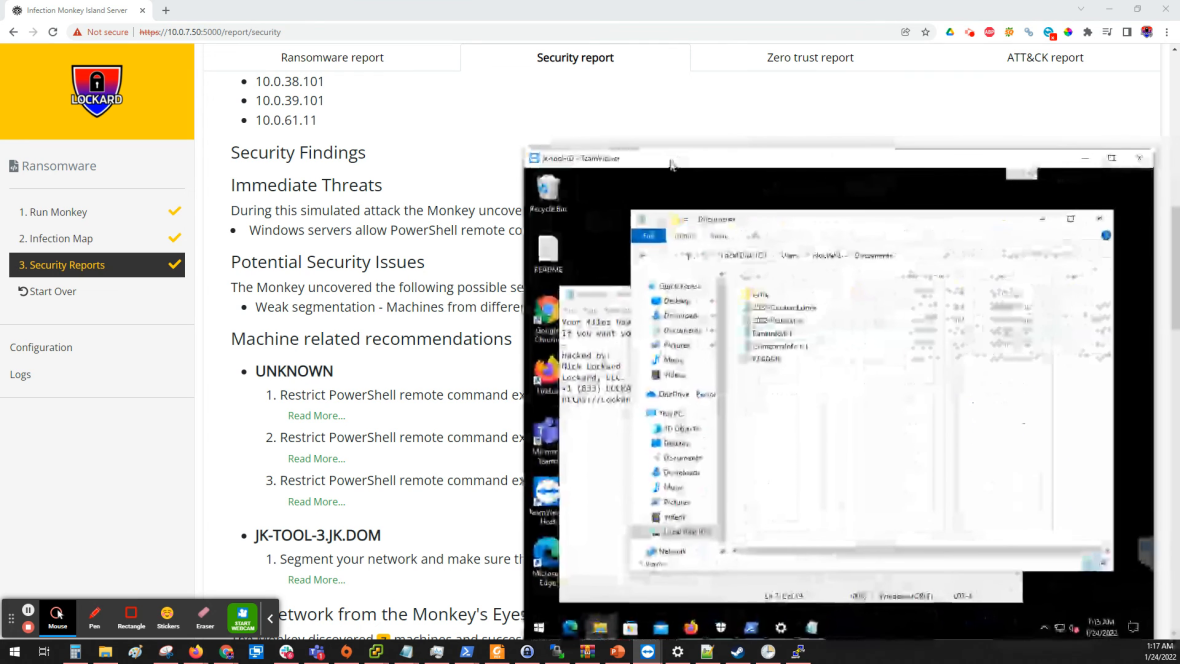
Task: Open the AdBlock Plus extension icon
Action: [x=990, y=32]
